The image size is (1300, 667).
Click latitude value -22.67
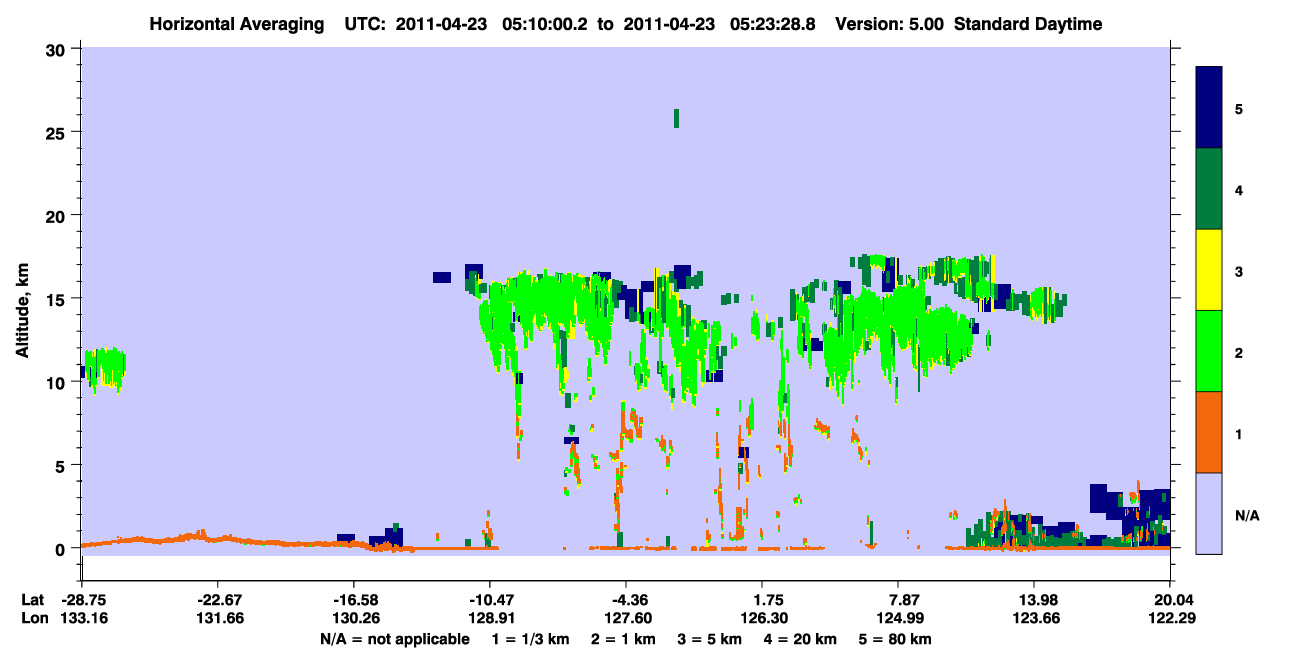[217, 600]
